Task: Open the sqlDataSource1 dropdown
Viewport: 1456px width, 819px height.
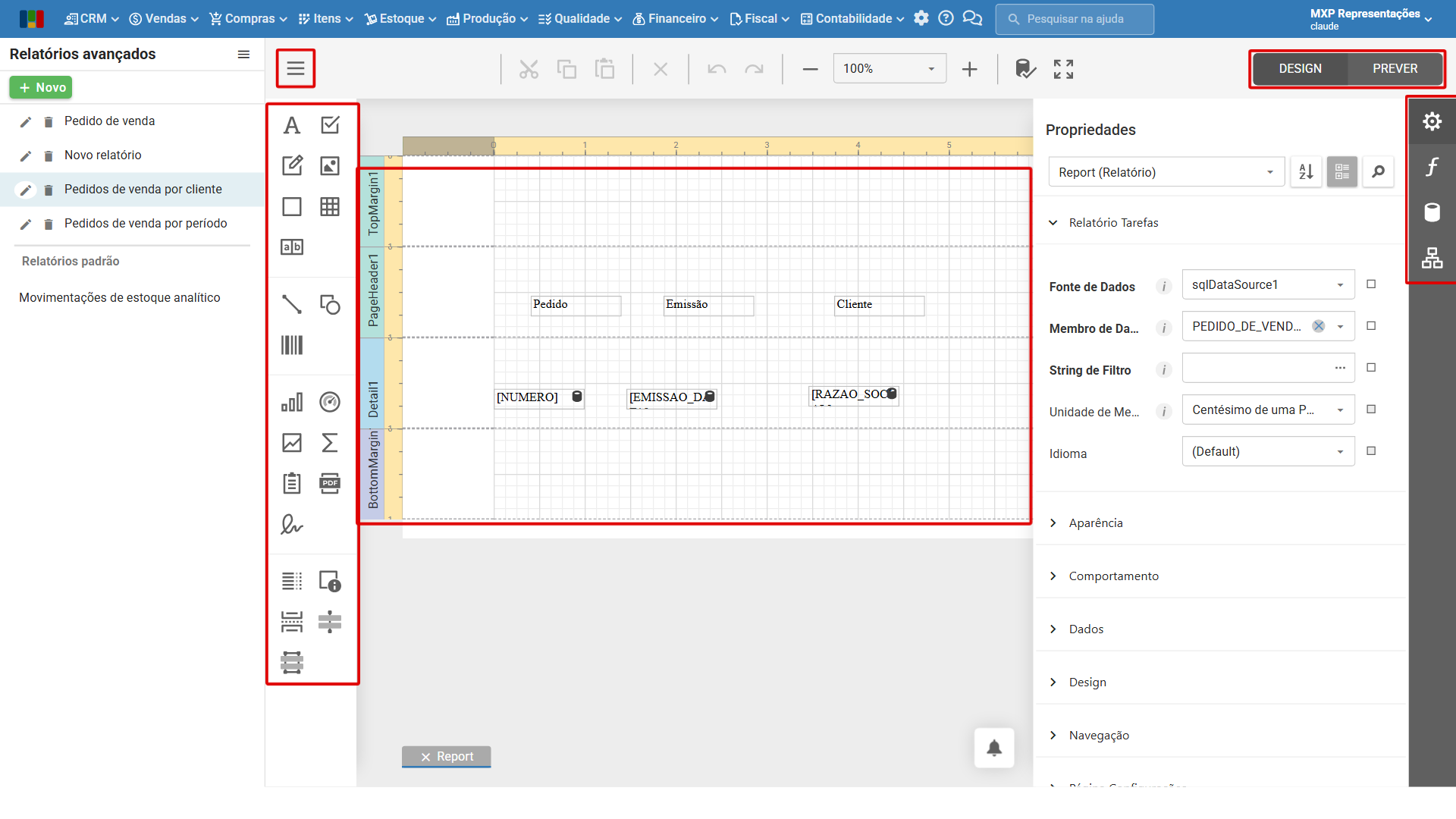Action: (1268, 284)
